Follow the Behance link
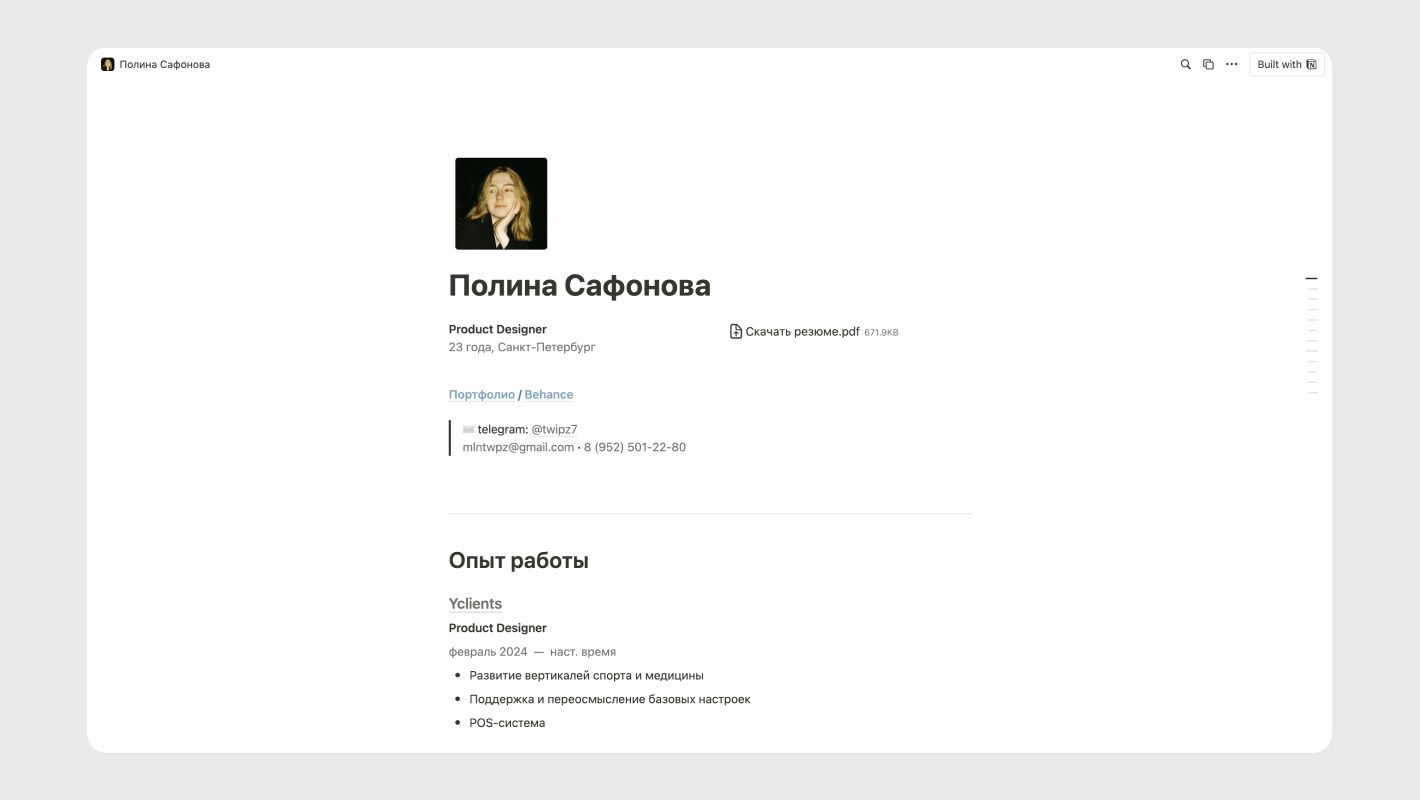 [549, 395]
